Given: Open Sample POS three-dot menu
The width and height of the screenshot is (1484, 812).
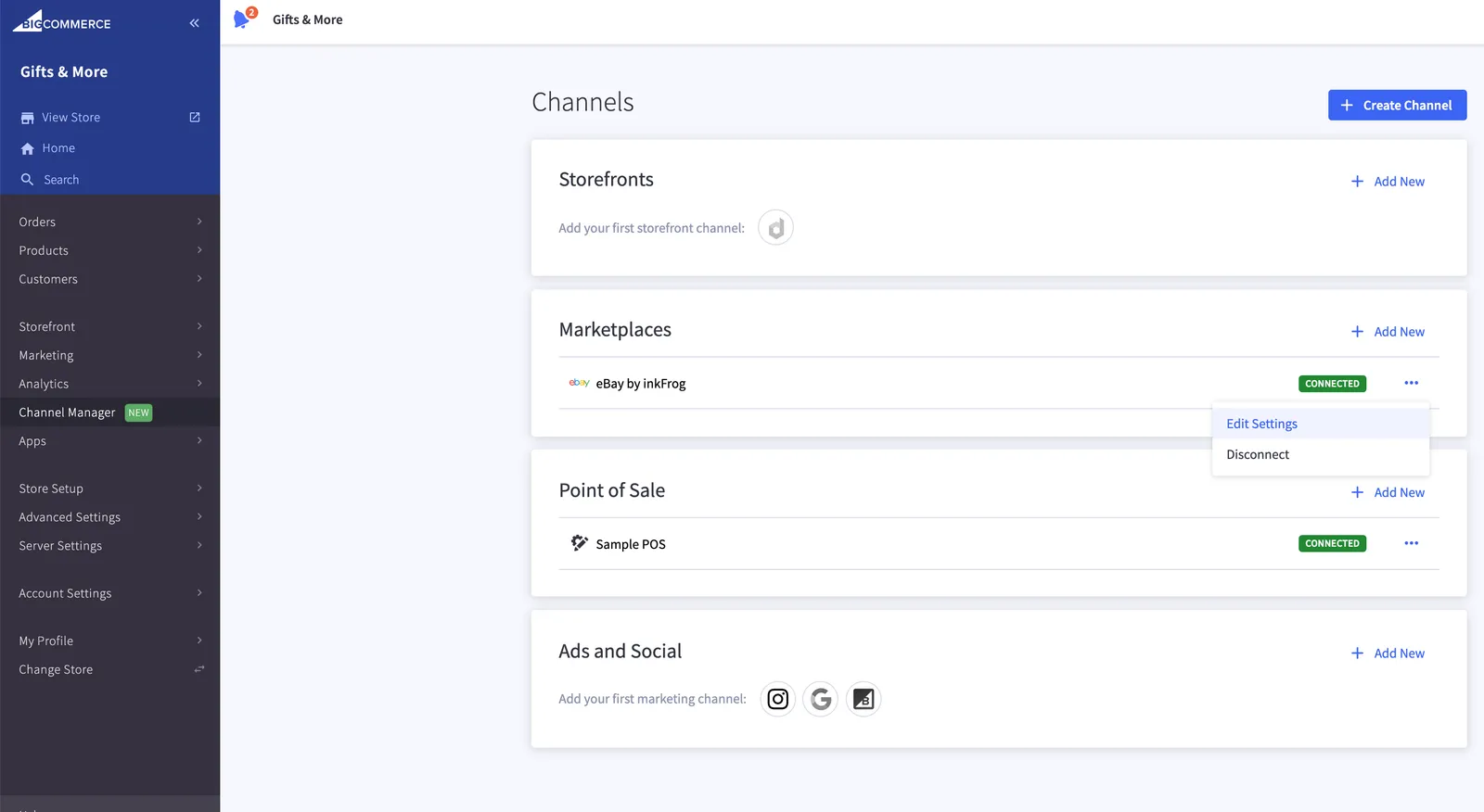Looking at the screenshot, I should [x=1411, y=543].
